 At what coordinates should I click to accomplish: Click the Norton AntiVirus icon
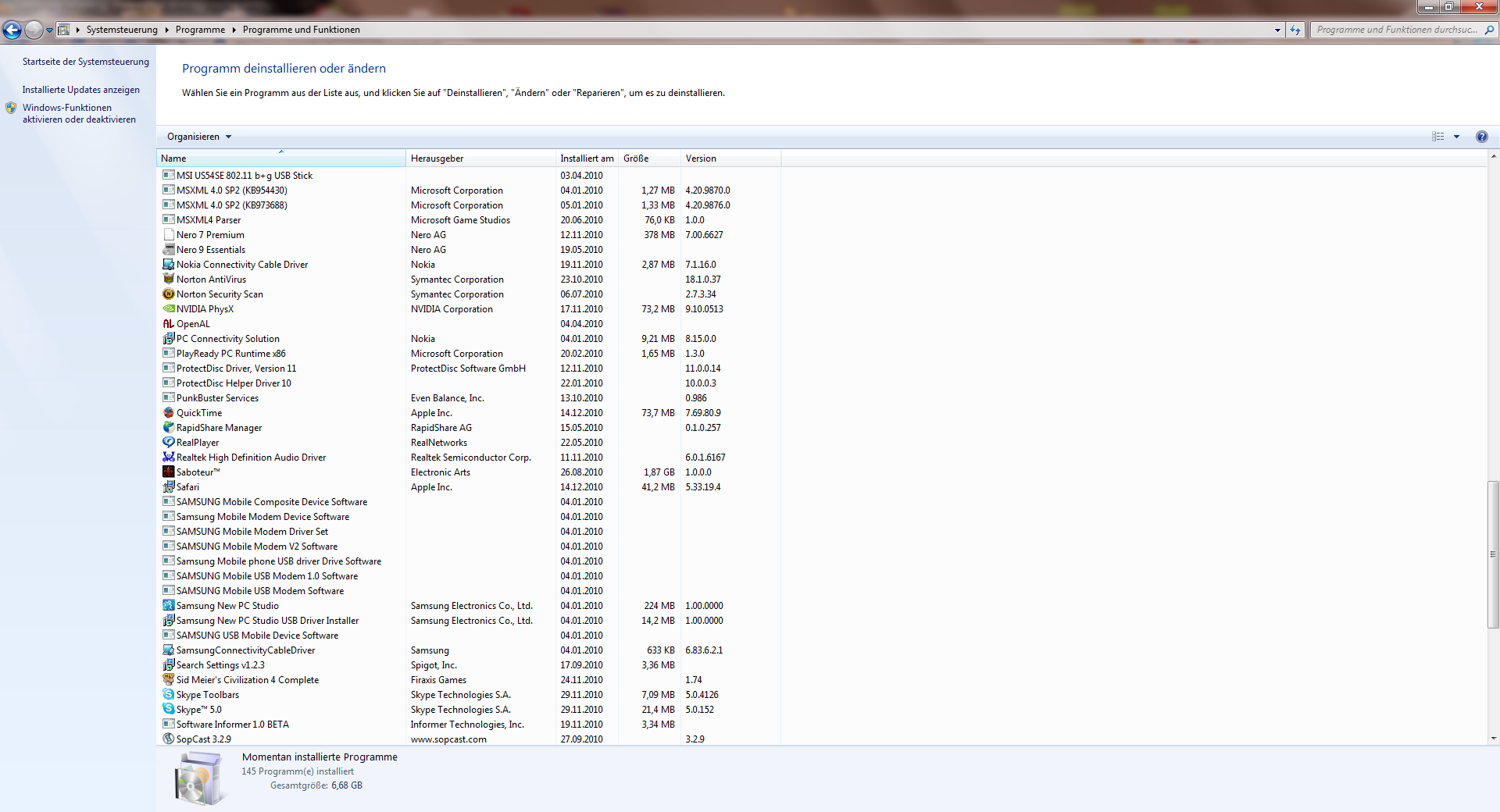(168, 280)
